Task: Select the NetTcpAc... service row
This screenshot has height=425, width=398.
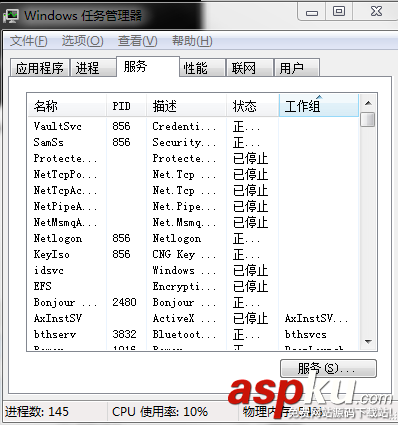Action: [193, 190]
